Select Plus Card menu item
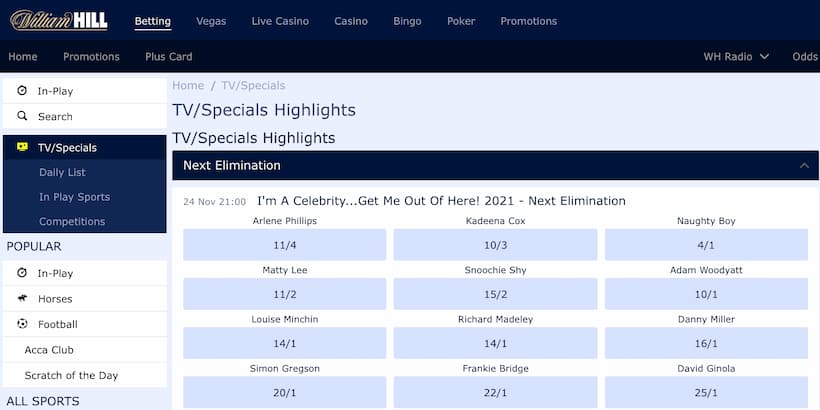Viewport: 820px width, 410px height. 168,57
